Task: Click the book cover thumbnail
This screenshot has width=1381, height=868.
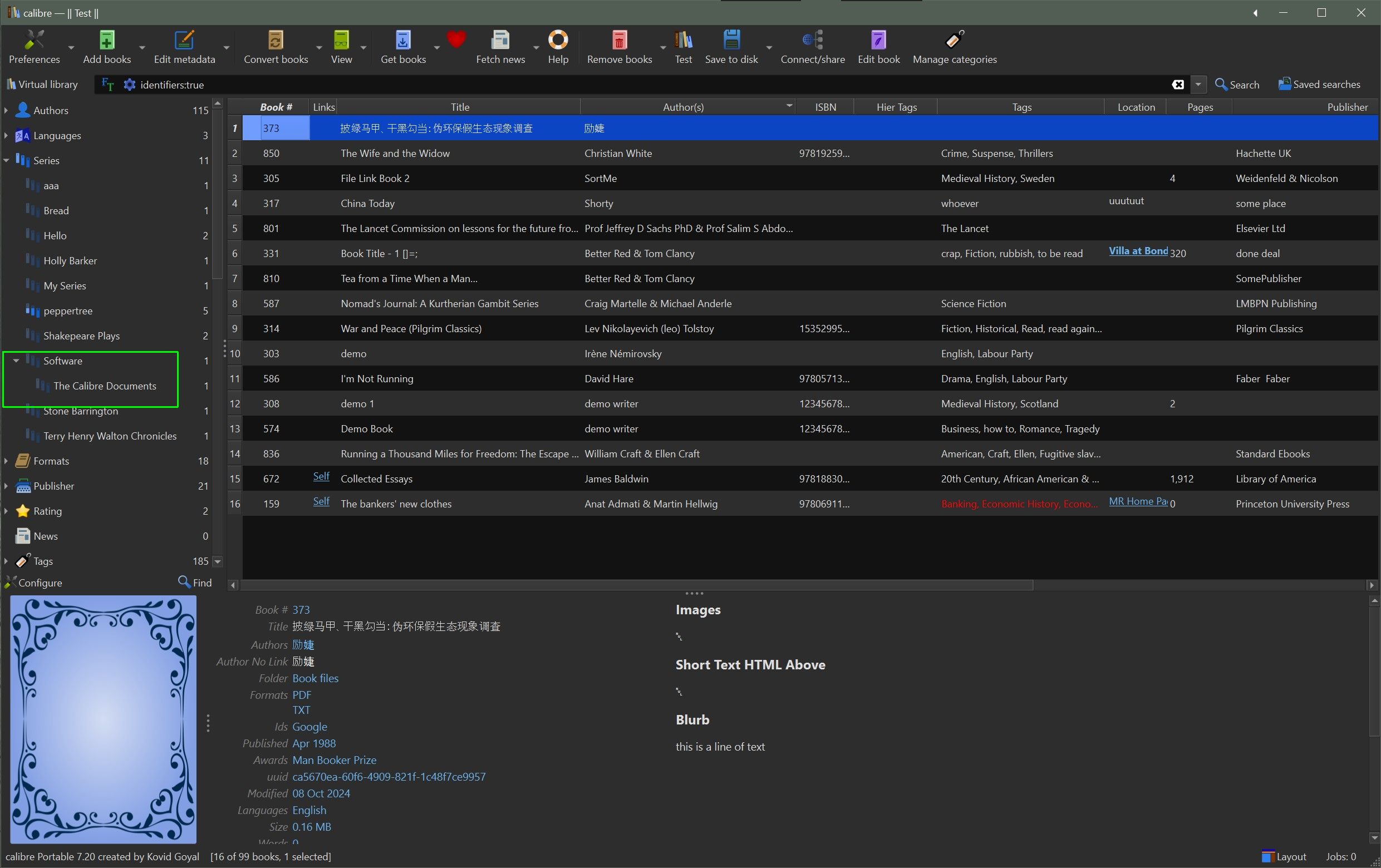Action: pyautogui.click(x=104, y=719)
